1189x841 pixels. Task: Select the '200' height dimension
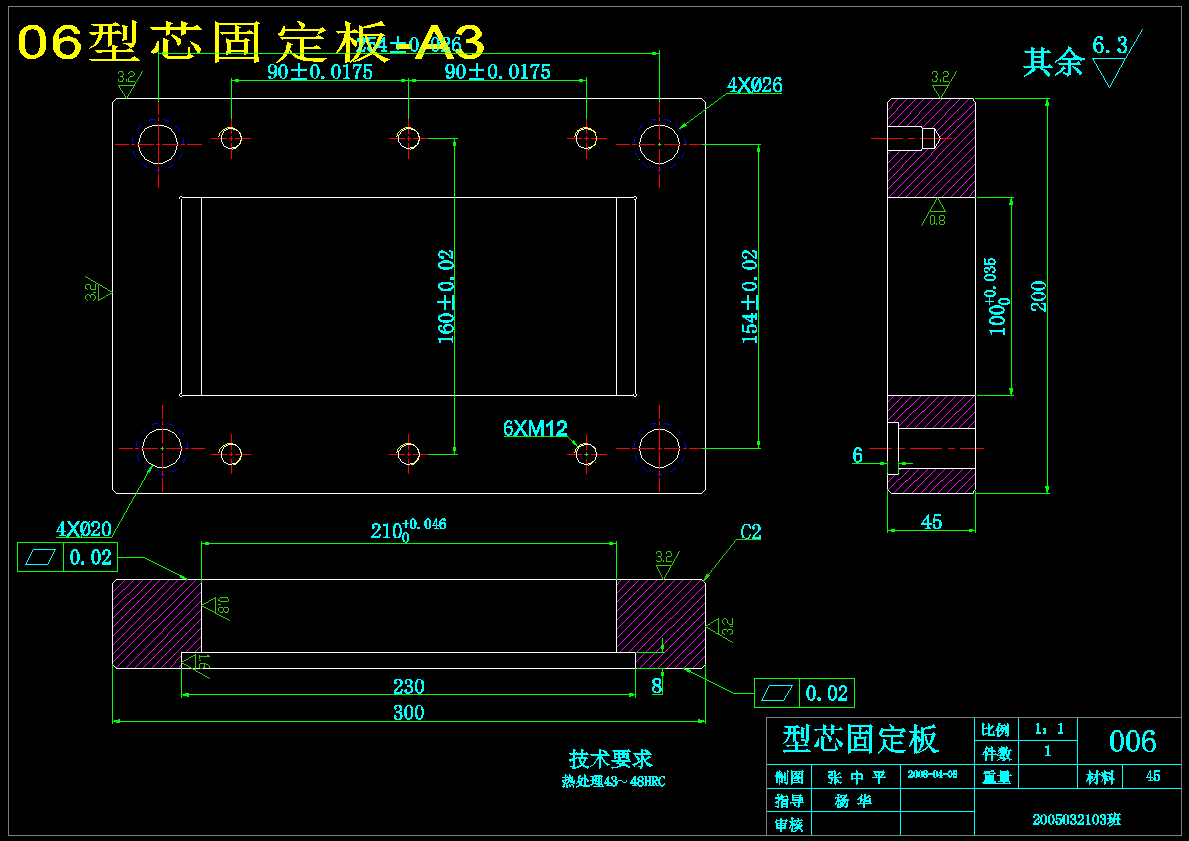click(x=1038, y=297)
